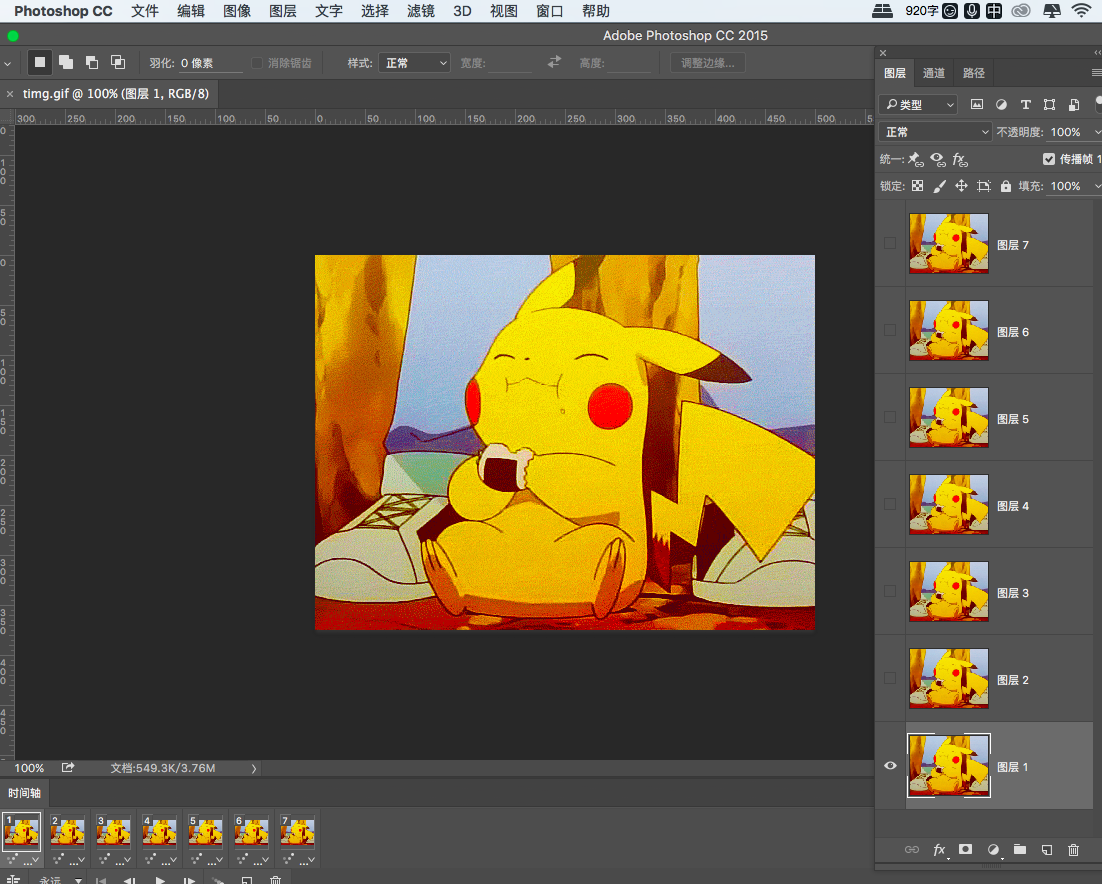Open the fx layer style menu
Viewport: 1102px width, 884px height.
(x=939, y=849)
